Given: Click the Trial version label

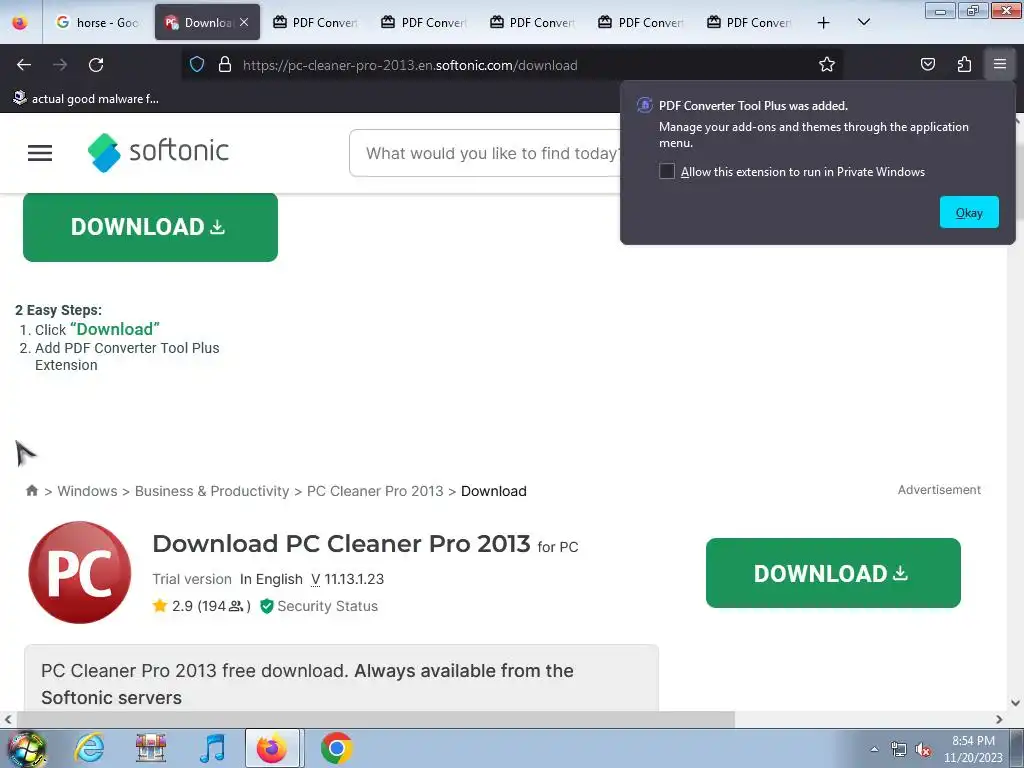Looking at the screenshot, I should pyautogui.click(x=192, y=579).
